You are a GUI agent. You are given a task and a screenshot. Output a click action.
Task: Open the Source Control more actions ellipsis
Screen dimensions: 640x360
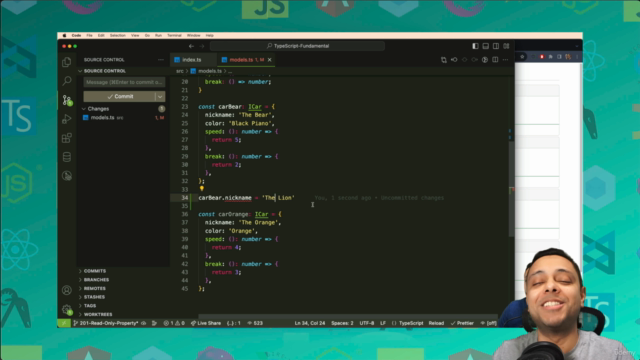[x=160, y=60]
